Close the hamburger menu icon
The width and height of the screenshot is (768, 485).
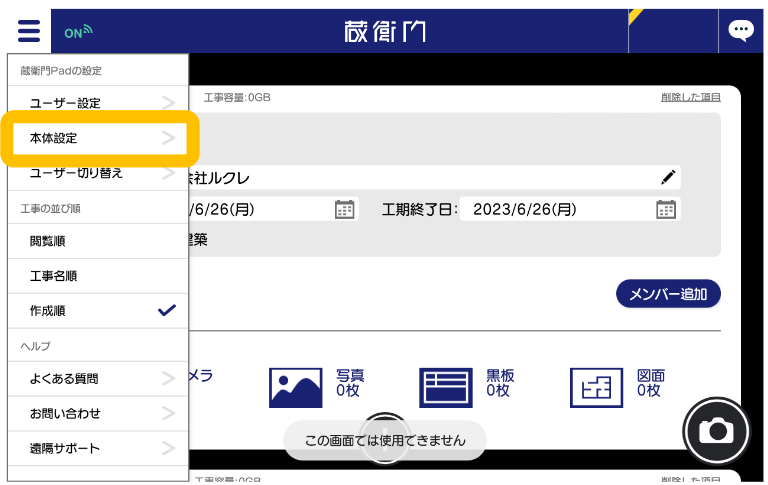tap(29, 31)
